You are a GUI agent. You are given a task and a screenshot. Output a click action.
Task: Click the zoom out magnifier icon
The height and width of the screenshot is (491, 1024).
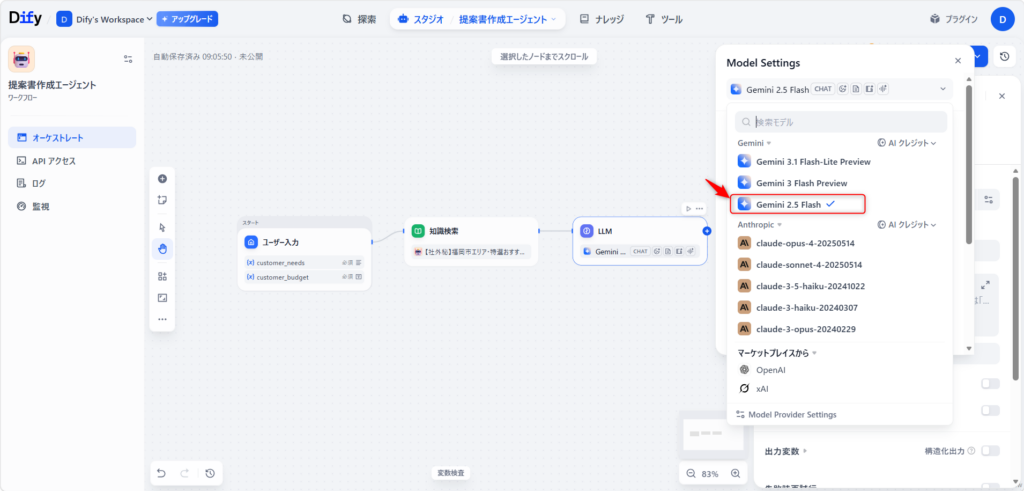(x=691, y=473)
